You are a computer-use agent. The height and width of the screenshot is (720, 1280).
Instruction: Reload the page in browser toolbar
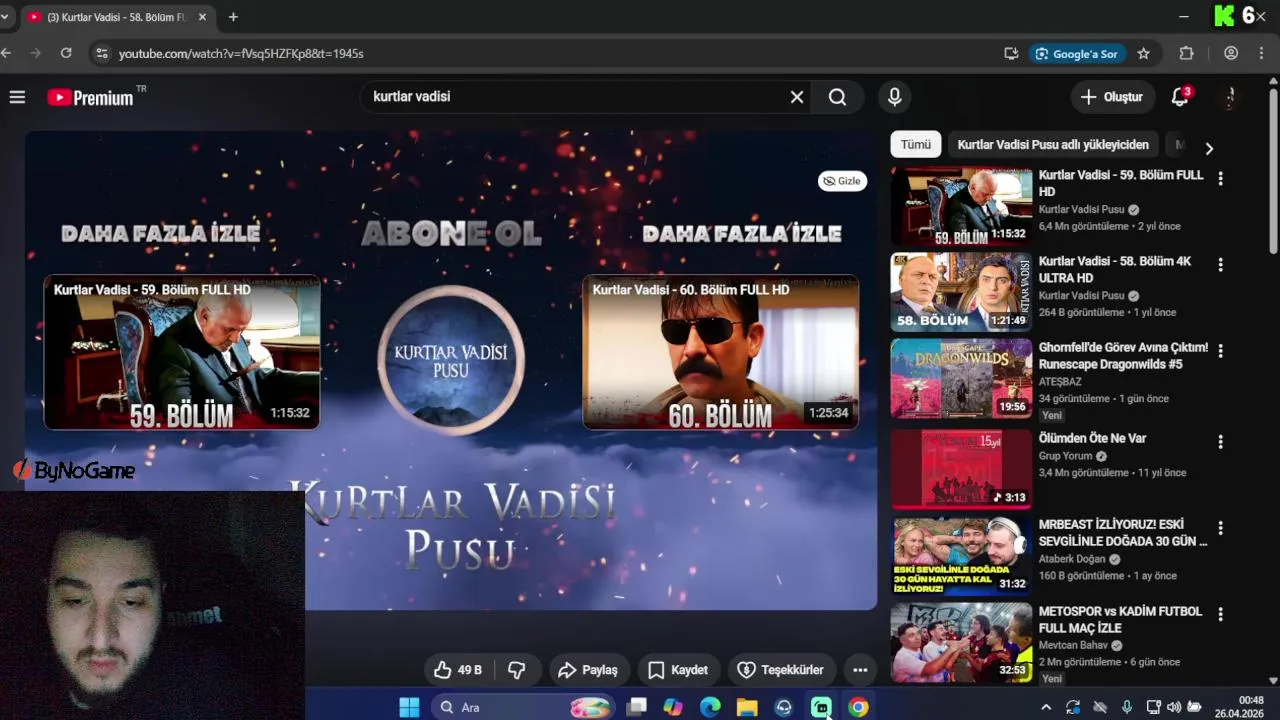66,53
